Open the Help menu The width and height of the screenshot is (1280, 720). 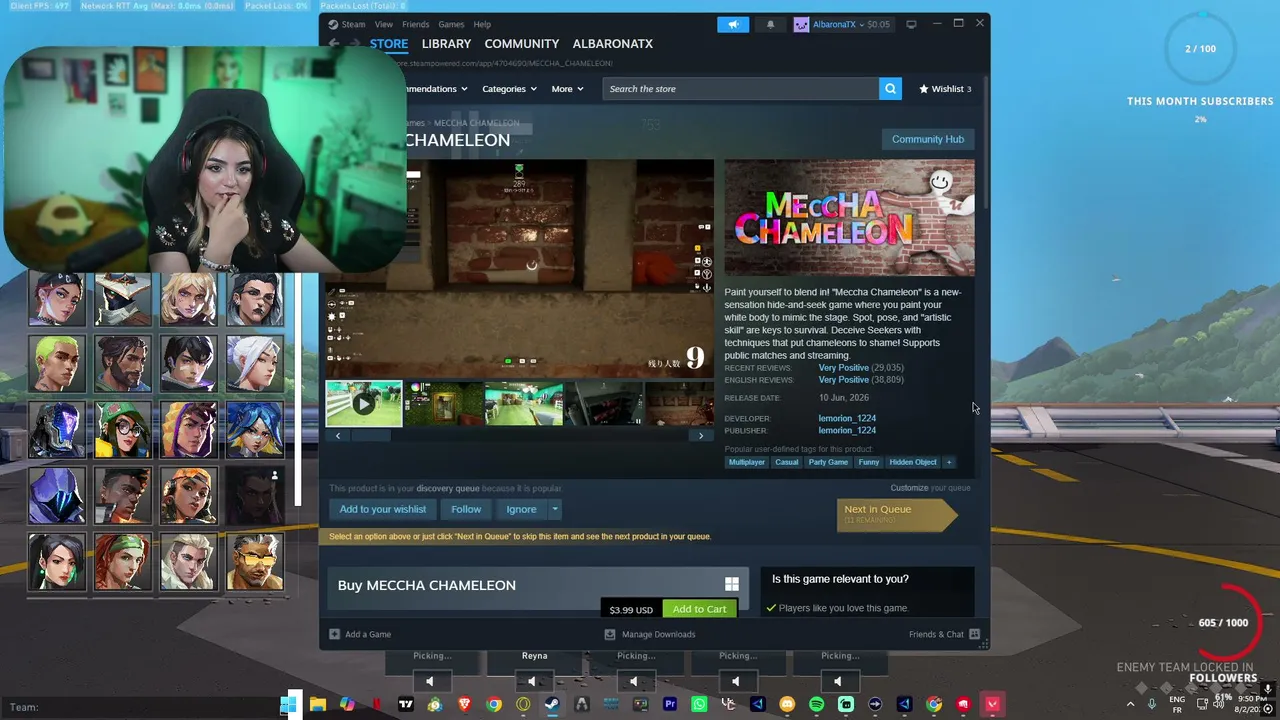click(482, 24)
